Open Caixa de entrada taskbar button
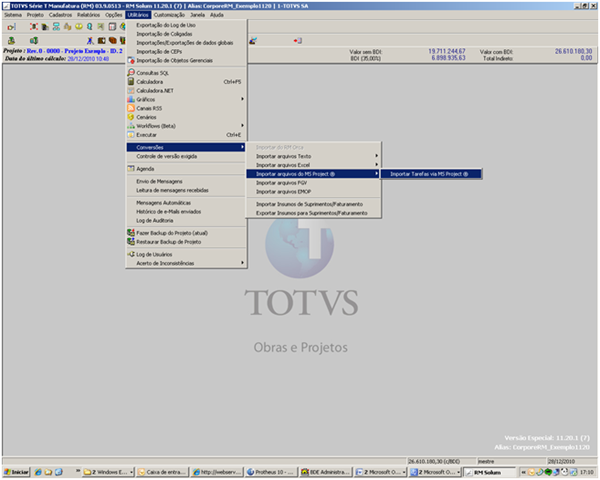 click(x=163, y=472)
